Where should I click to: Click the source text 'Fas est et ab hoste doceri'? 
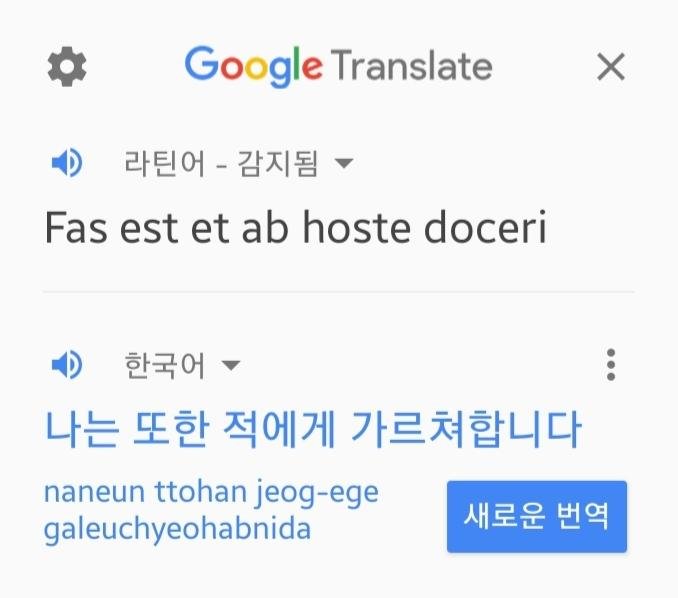296,227
